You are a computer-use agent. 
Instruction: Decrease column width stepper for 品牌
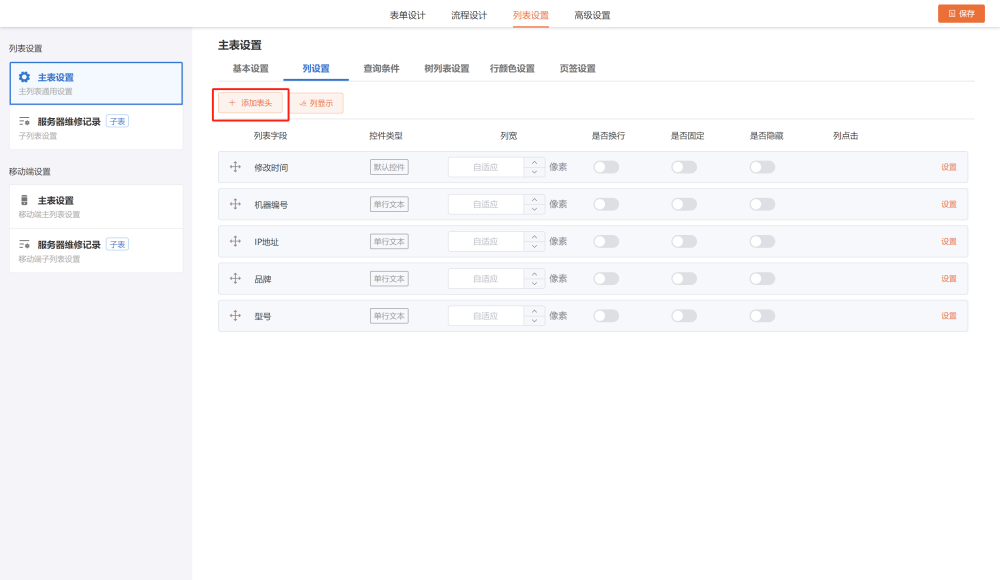tap(535, 284)
